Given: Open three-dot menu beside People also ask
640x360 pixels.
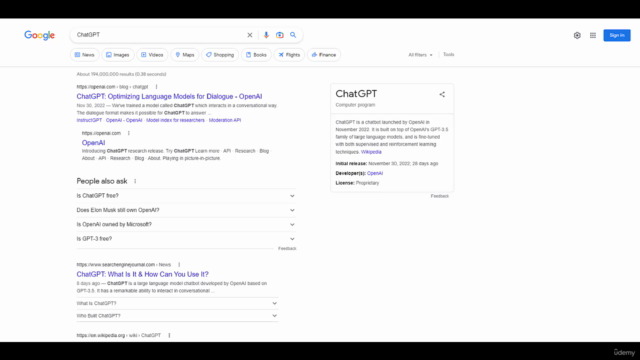Looking at the screenshot, I should pyautogui.click(x=135, y=181).
